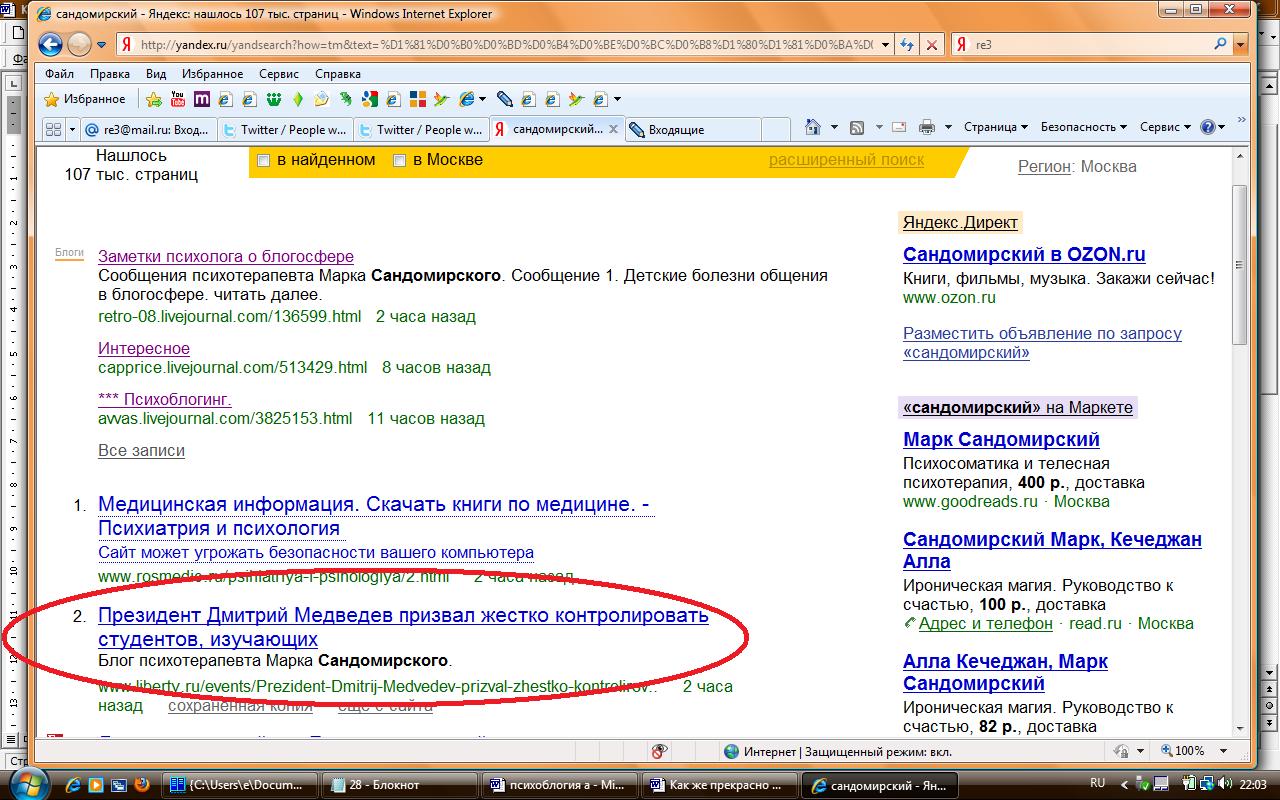Go back with the browser Back arrow

(x=52, y=45)
